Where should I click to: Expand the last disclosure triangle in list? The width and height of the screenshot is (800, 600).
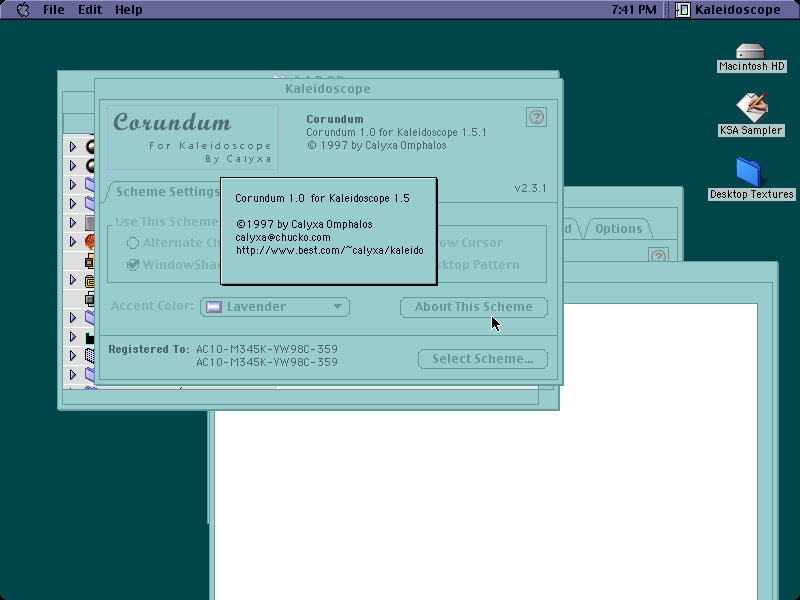[73, 374]
